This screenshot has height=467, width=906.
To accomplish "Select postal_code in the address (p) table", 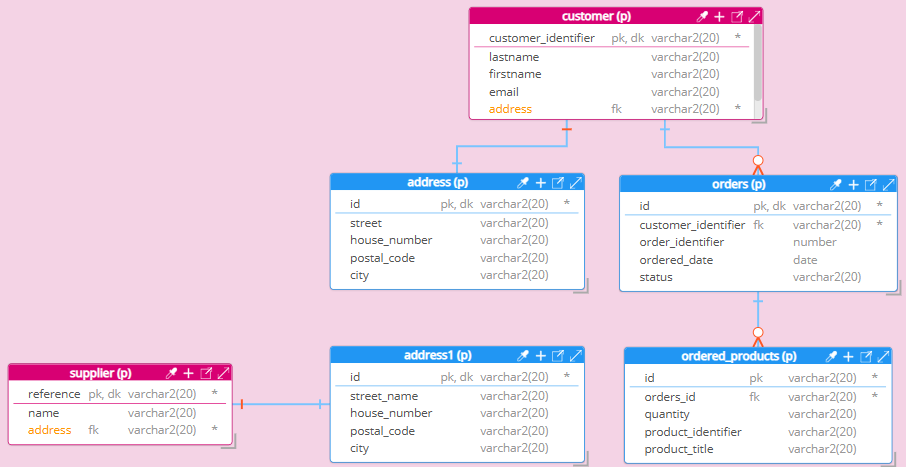I will 458,258.
